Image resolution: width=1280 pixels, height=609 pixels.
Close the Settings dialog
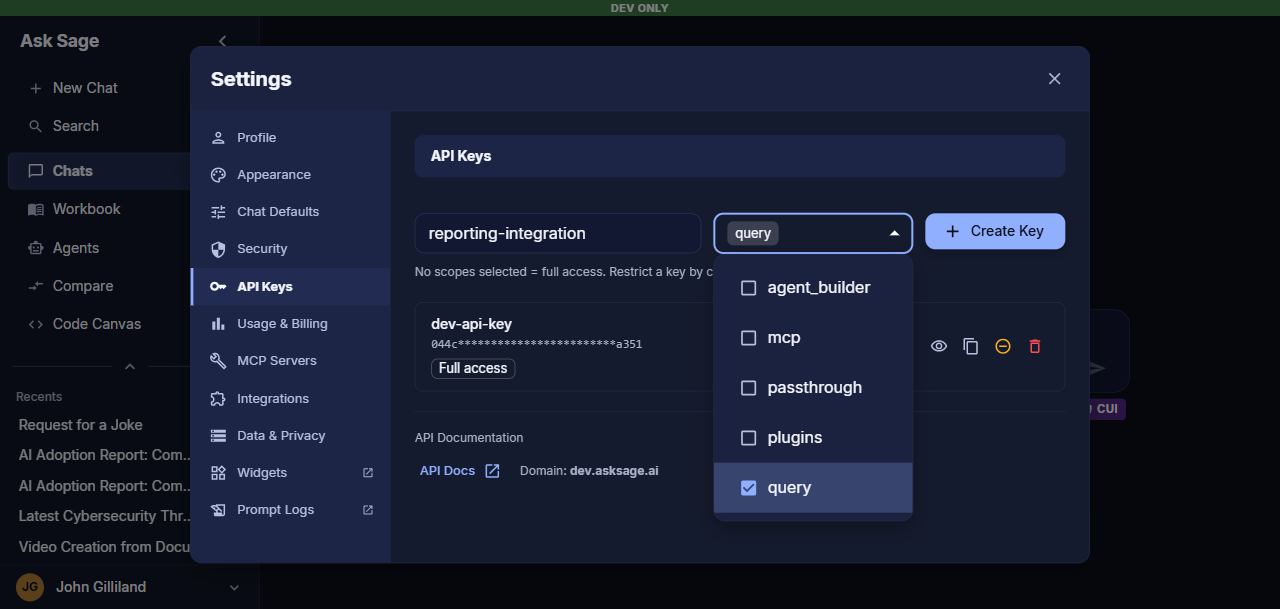coord(1054,79)
